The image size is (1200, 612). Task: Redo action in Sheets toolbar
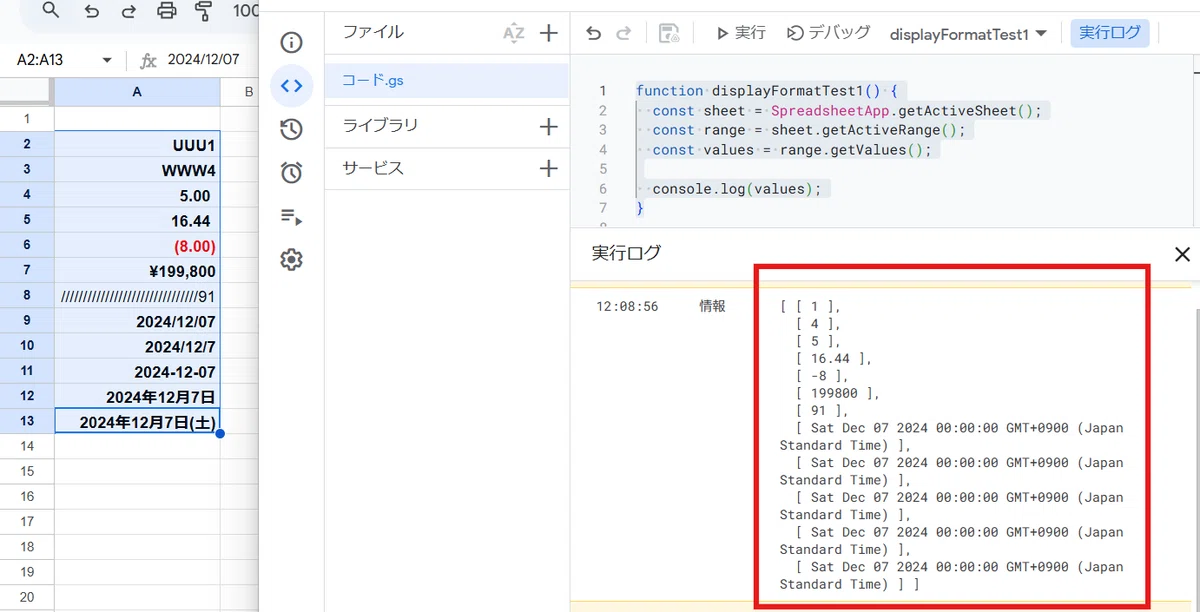[x=129, y=11]
